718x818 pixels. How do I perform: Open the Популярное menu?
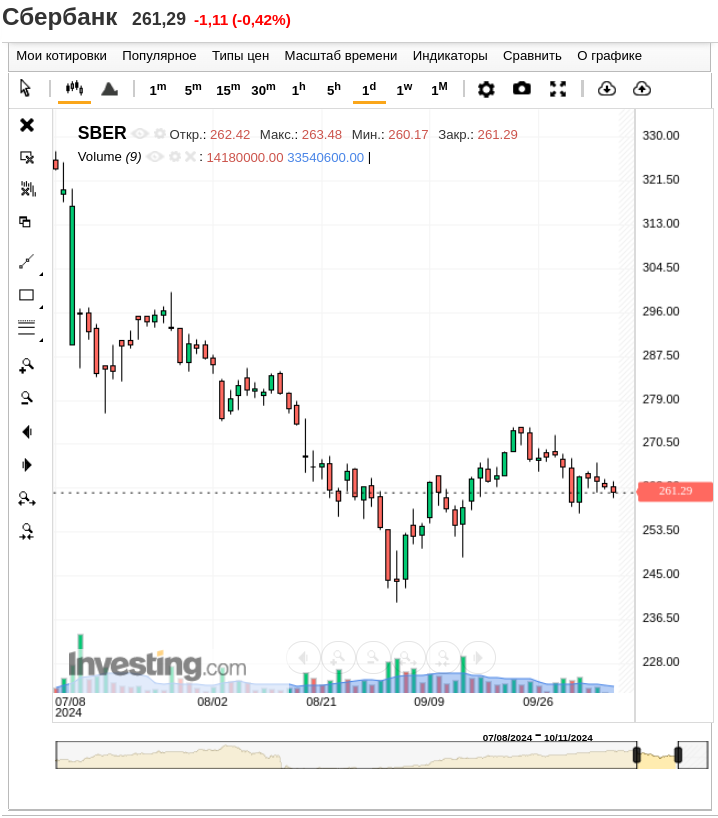click(159, 56)
